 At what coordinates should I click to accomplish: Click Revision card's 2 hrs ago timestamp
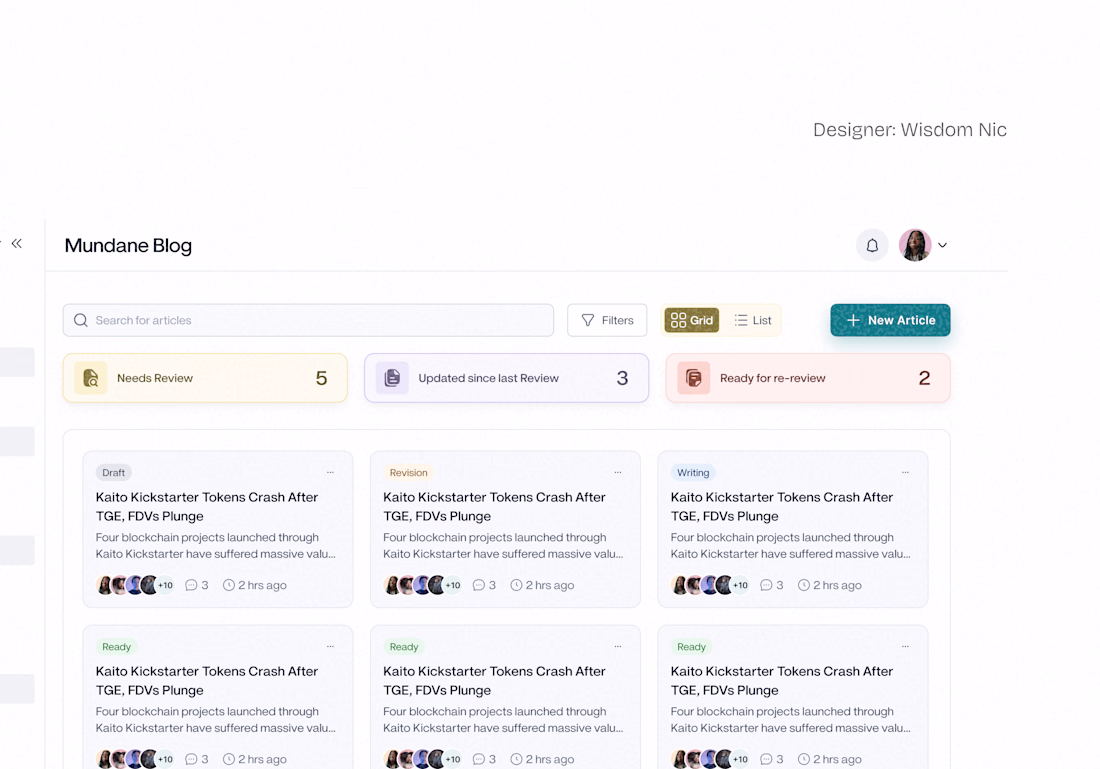[x=550, y=585]
